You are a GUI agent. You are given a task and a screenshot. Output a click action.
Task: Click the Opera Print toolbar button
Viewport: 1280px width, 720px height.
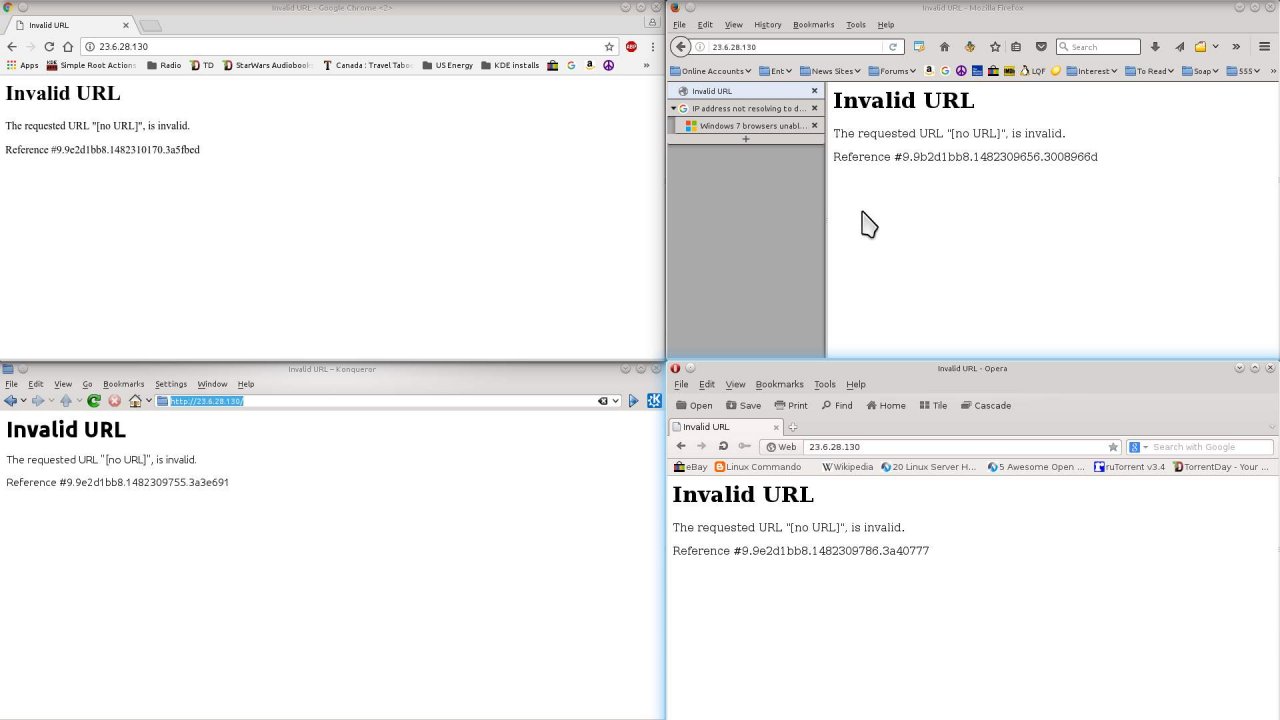coord(790,406)
